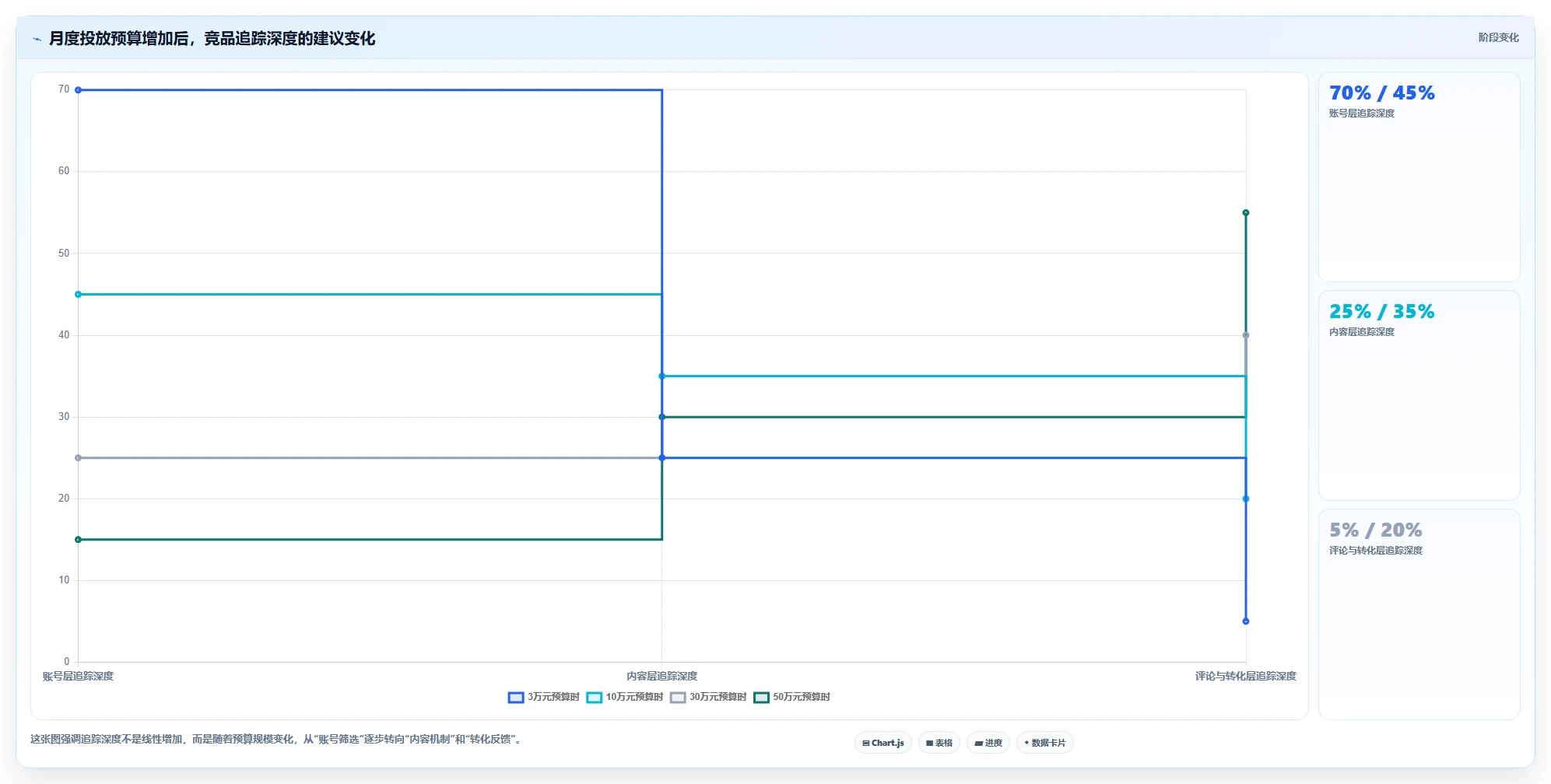Open the 25% / 35% 内容层追踪深度 card
Image resolution: width=1551 pixels, height=784 pixels.
click(1419, 396)
